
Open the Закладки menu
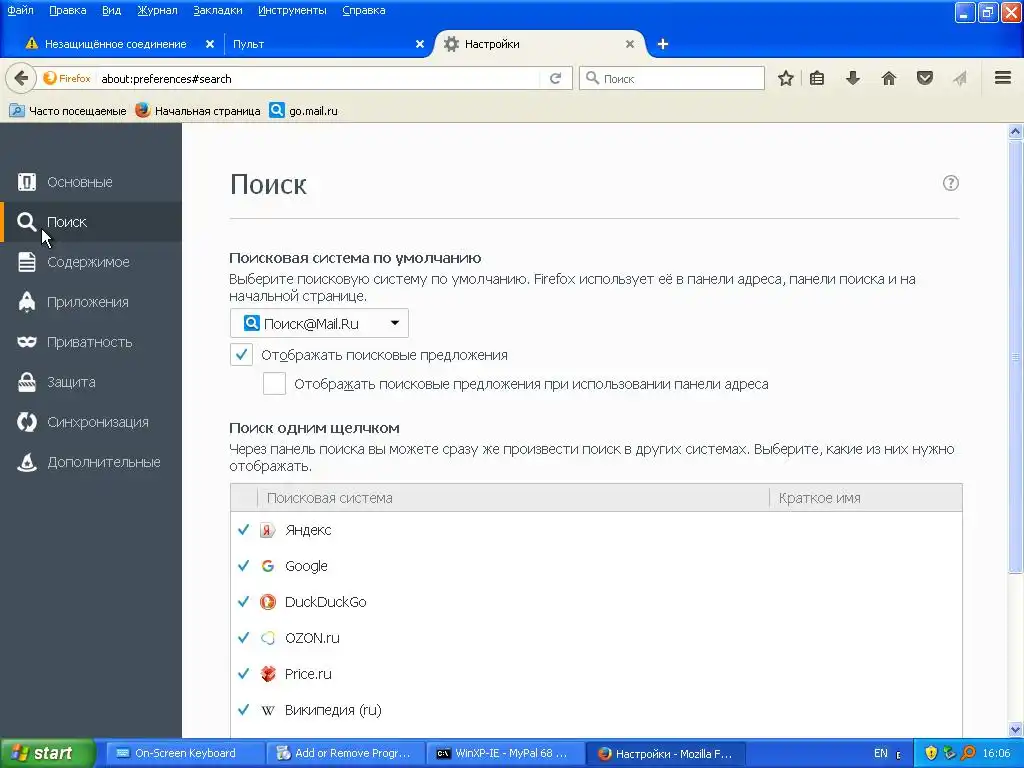217,10
